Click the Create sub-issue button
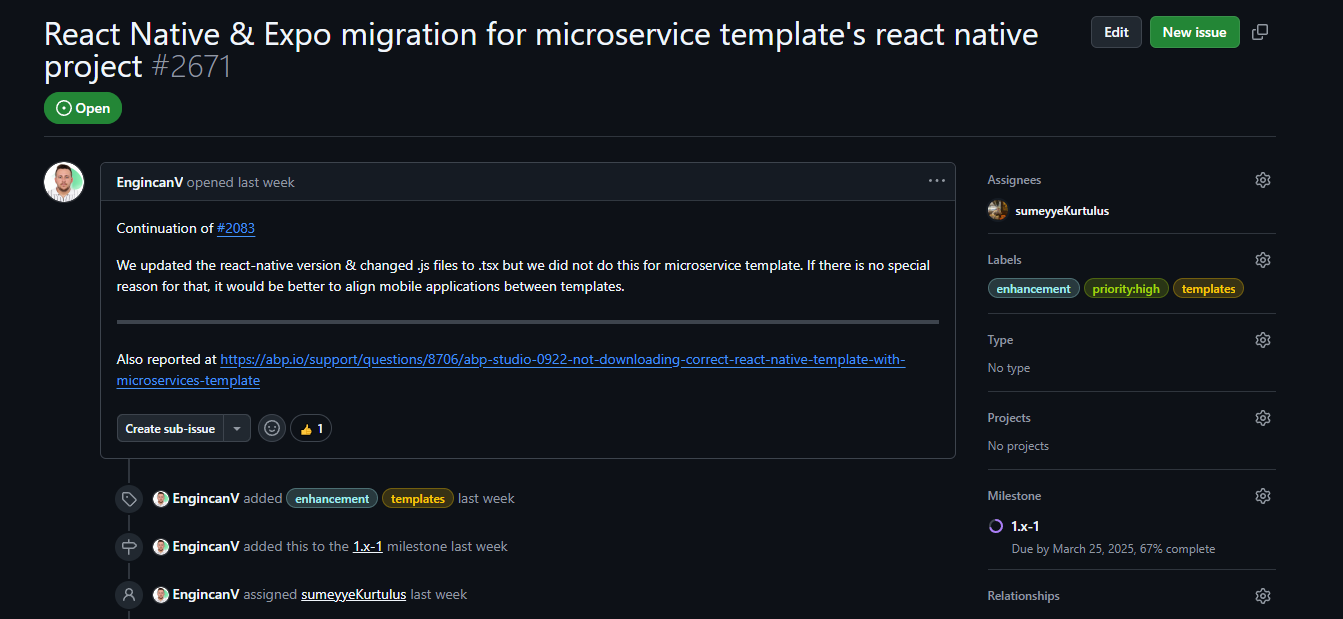Image resolution: width=1343 pixels, height=619 pixels. (x=170, y=428)
